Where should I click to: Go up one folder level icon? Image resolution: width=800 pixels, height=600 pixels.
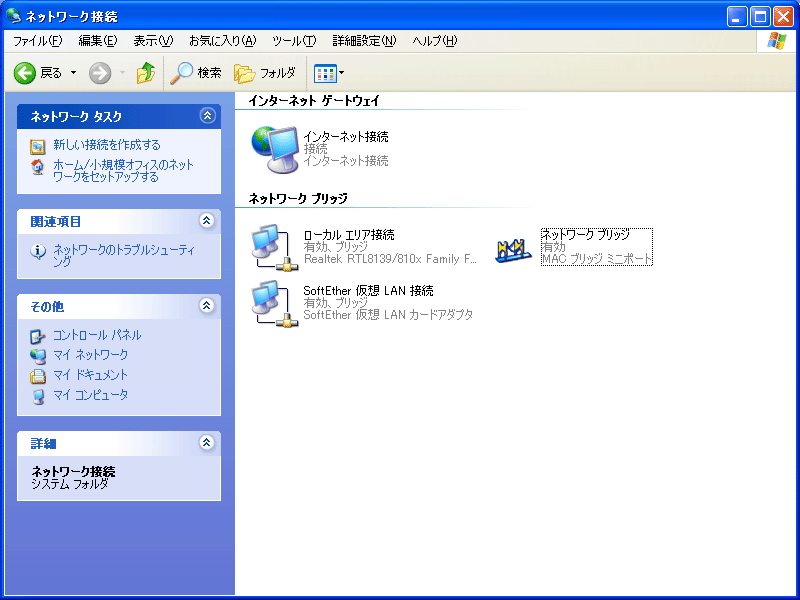pyautogui.click(x=145, y=73)
